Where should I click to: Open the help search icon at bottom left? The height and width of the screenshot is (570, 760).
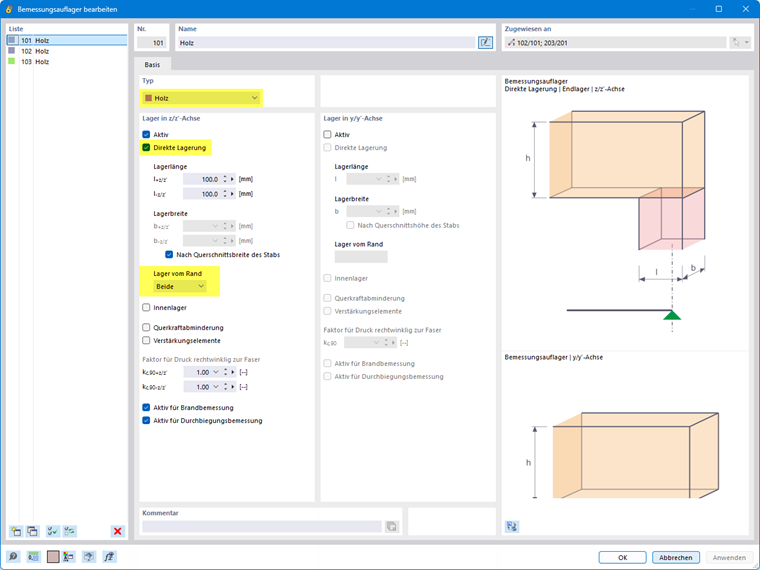(13, 557)
